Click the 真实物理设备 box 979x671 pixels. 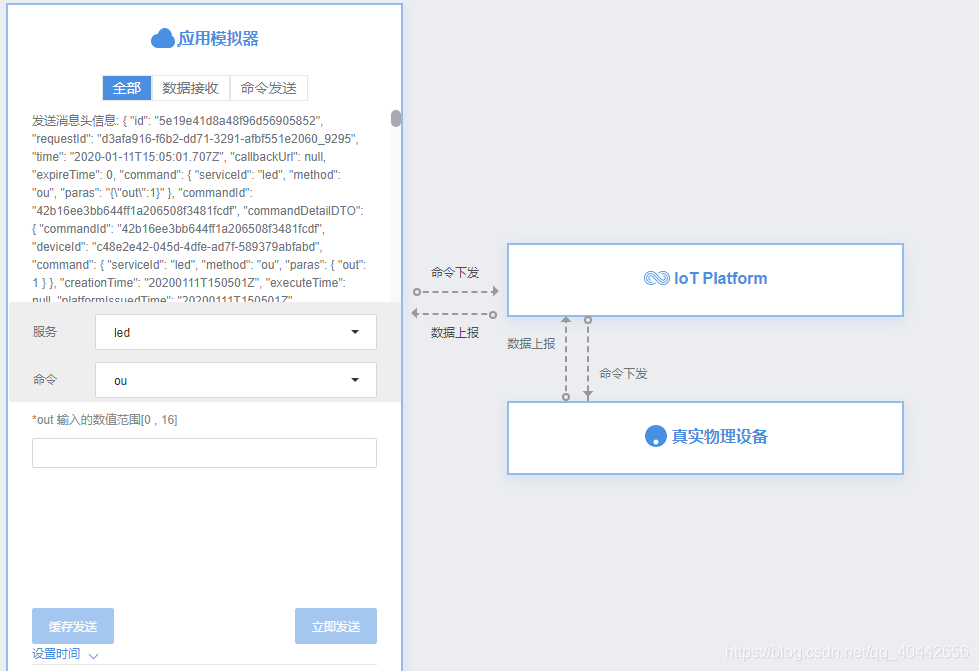[706, 438]
